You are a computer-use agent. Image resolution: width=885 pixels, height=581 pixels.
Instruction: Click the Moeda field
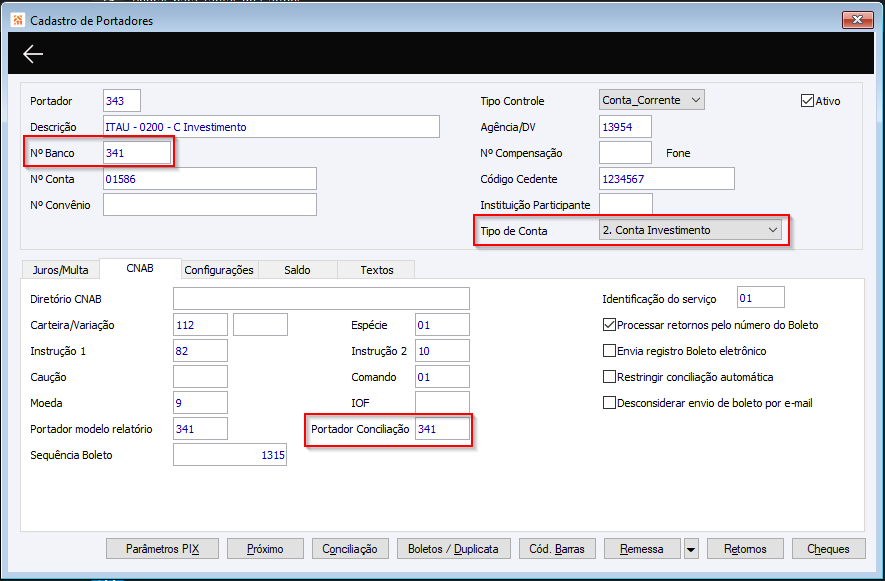[200, 403]
